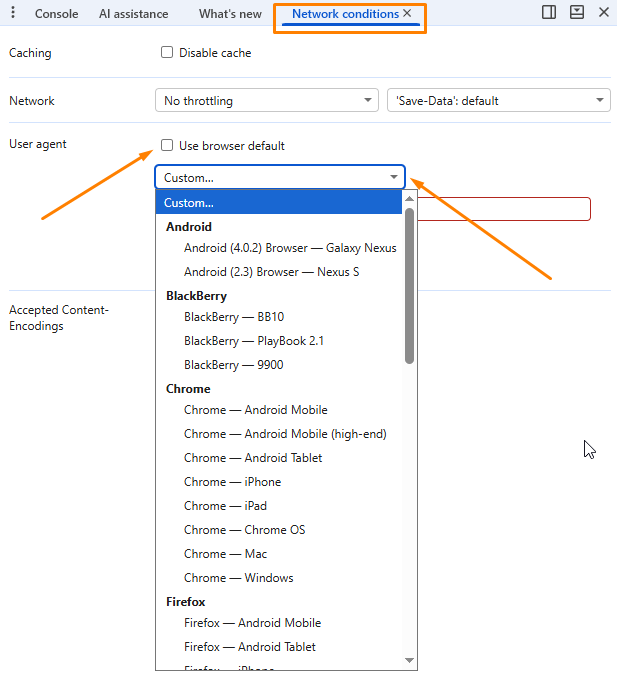
Task: Open the DevTools drawer three-dot menu
Action: 13,13
